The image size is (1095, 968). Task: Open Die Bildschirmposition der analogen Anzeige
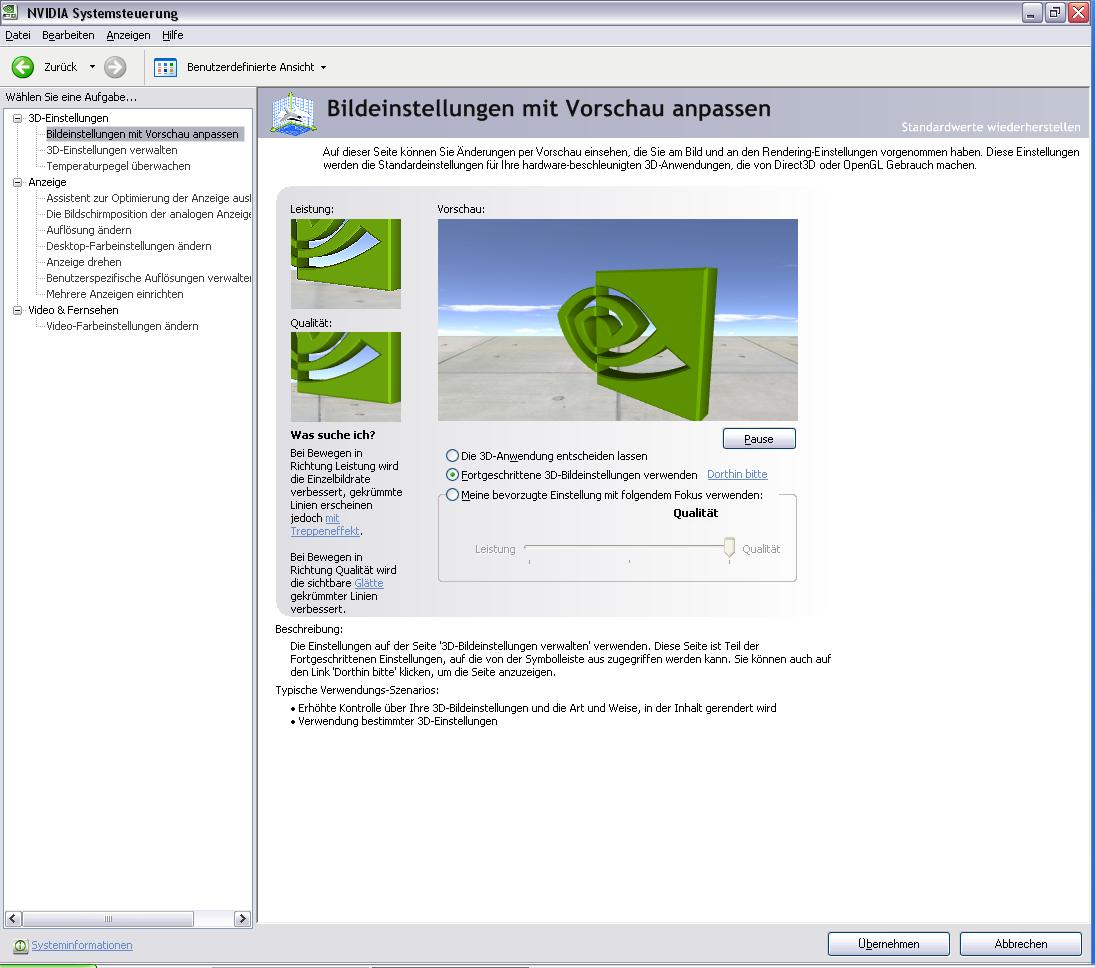click(148, 214)
